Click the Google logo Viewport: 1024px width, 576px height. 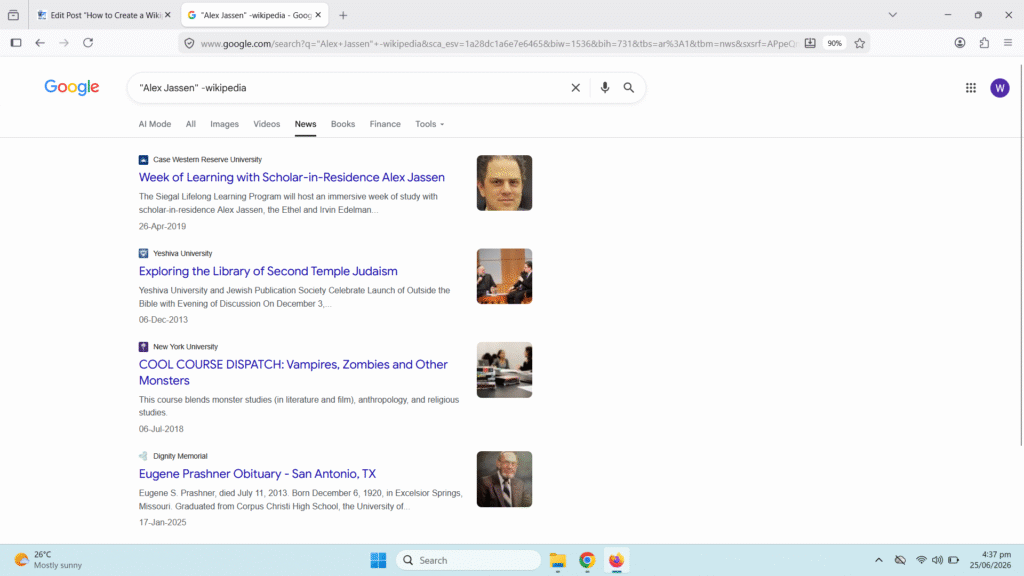click(x=72, y=87)
